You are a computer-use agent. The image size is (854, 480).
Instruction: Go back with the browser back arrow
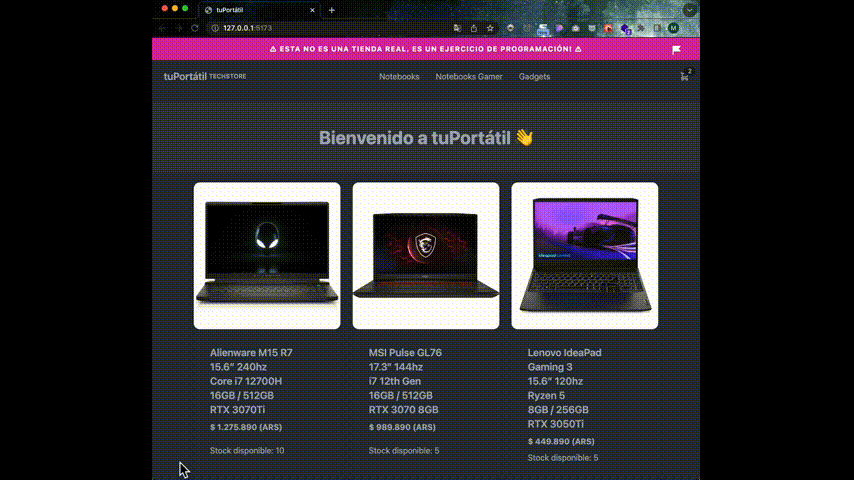[162, 28]
